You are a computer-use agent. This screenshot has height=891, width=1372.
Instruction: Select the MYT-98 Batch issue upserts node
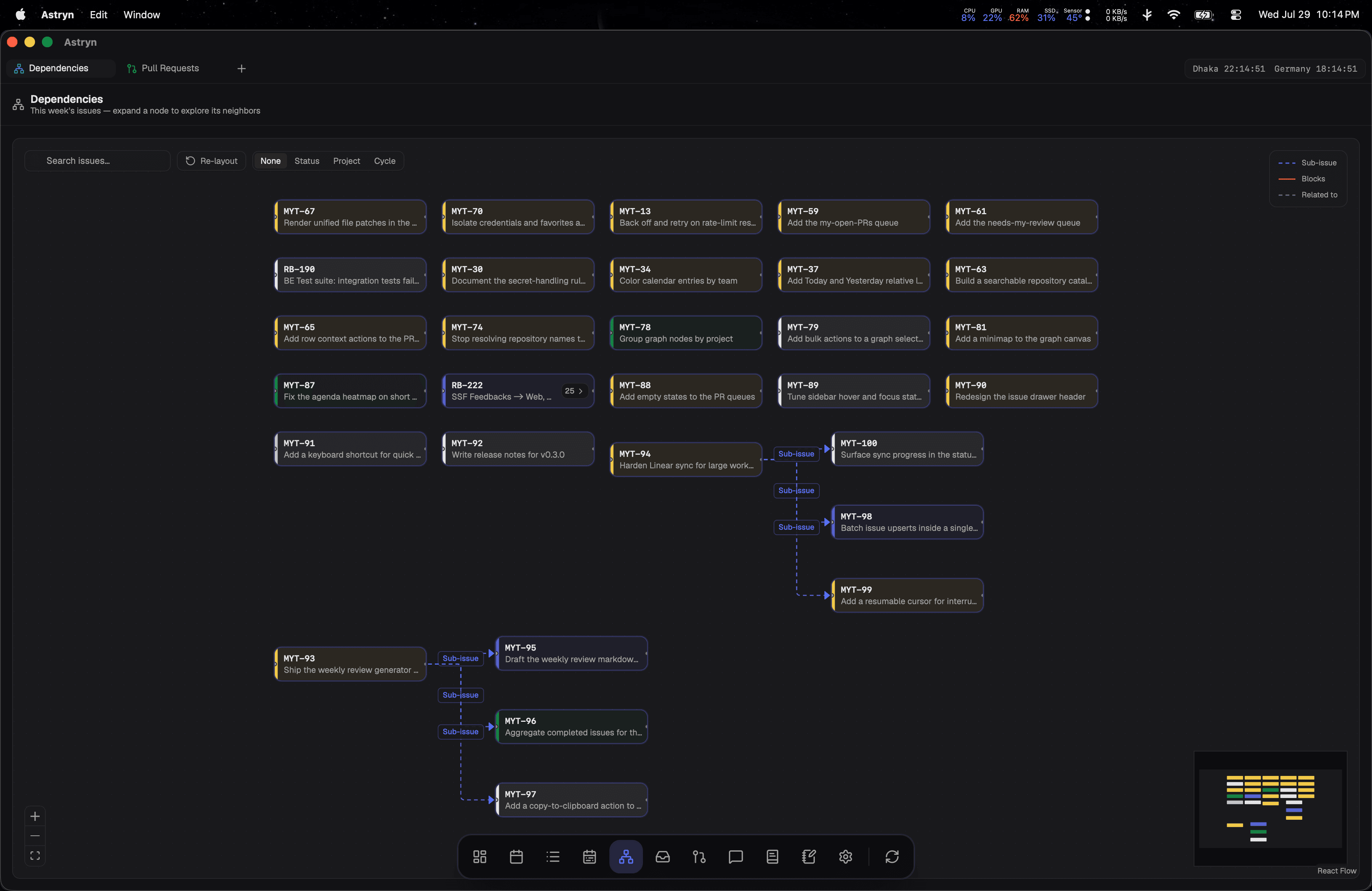point(907,522)
